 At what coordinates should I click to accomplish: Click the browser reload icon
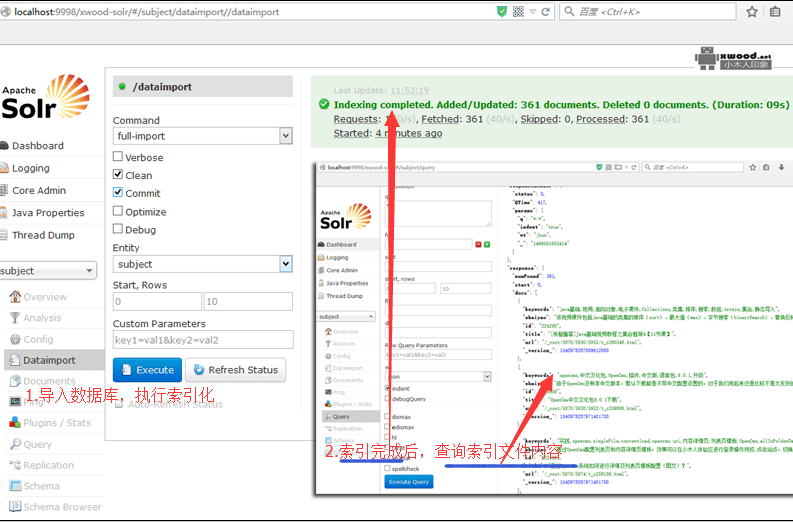[x=546, y=12]
